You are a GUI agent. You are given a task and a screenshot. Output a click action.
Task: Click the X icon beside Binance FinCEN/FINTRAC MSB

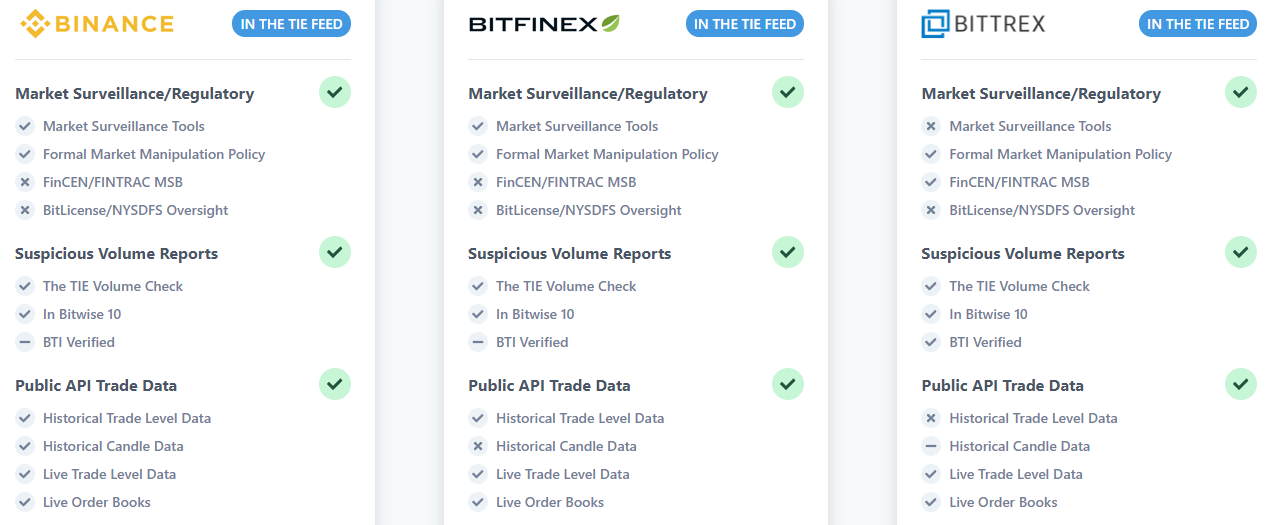[25, 182]
